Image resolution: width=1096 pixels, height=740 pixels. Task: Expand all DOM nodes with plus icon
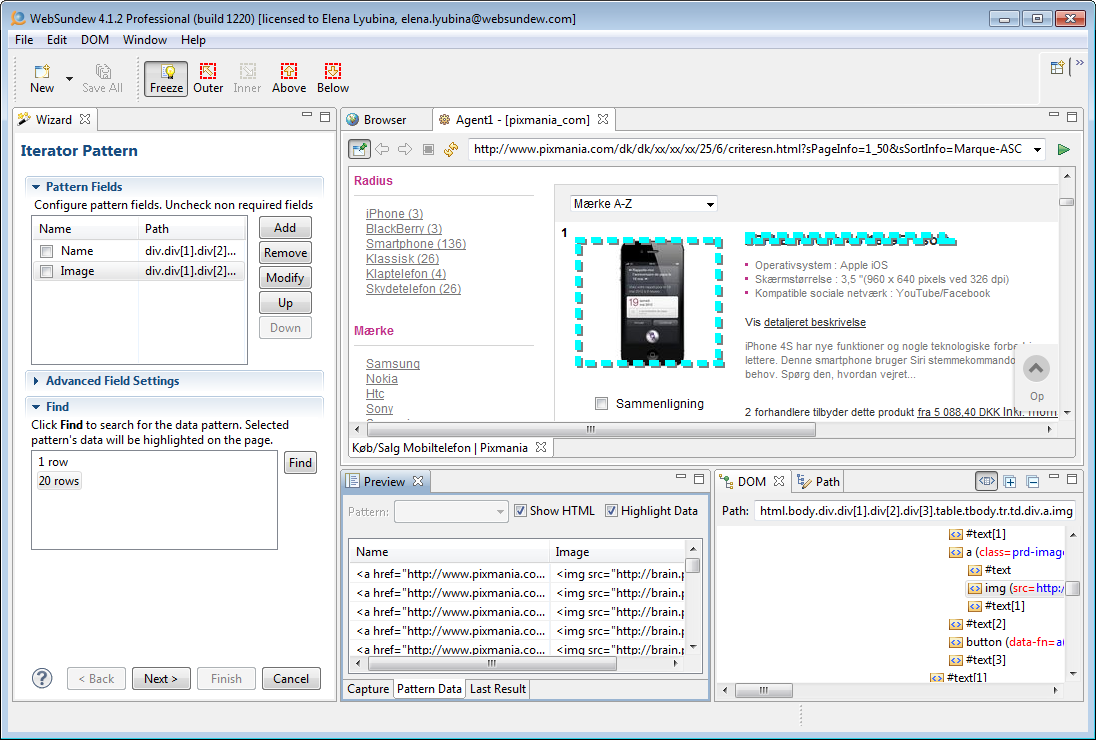click(1009, 481)
